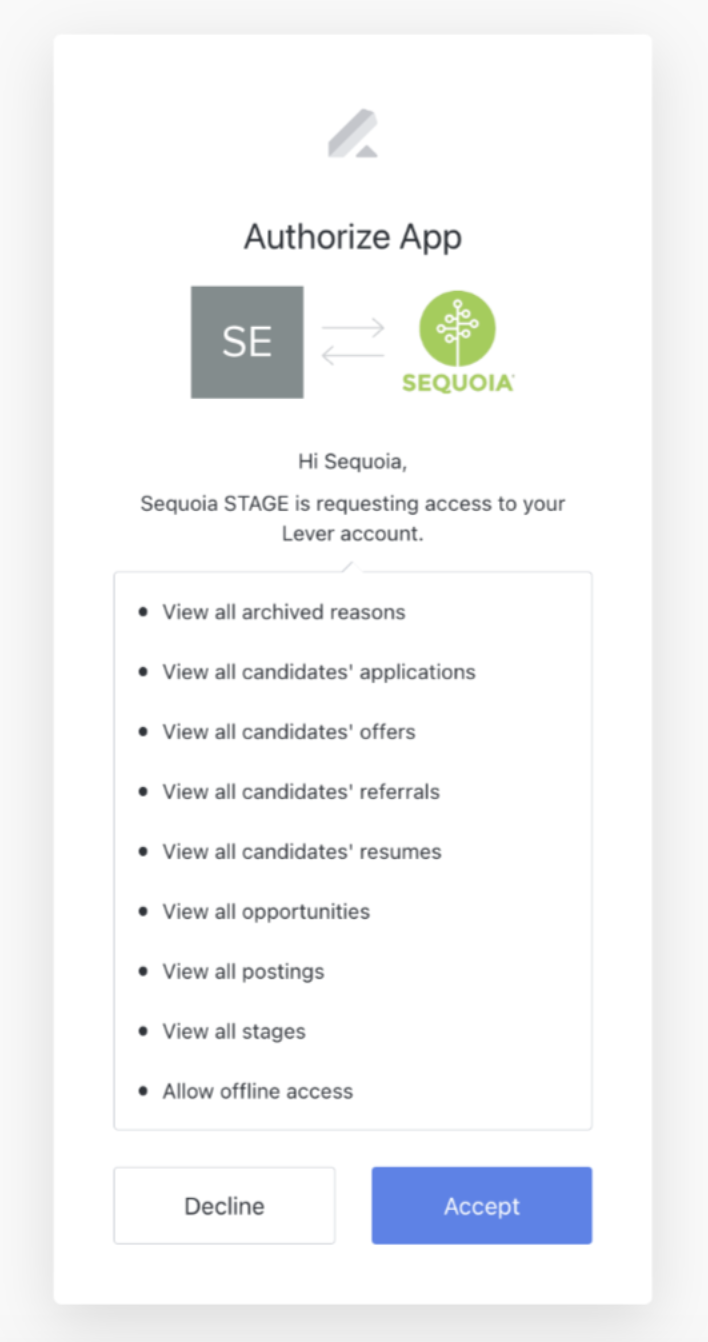Viewport: 708px width, 1342px height.
Task: Click the bidirectional exchange arrows icon
Action: pos(354,338)
